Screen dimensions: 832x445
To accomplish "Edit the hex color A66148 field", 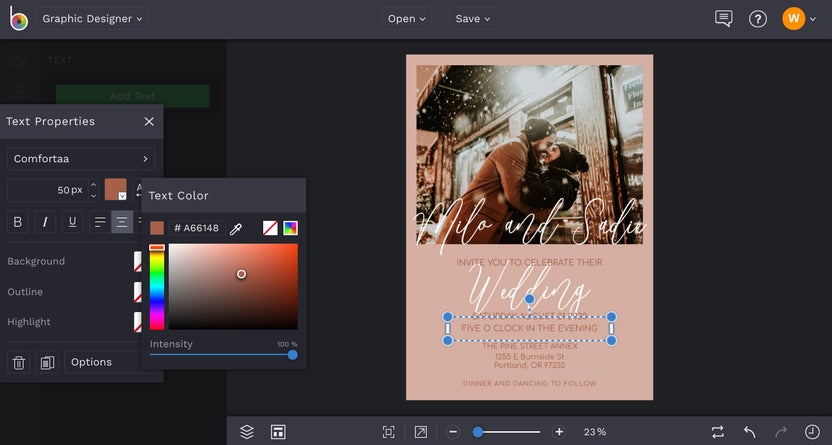I will click(197, 228).
